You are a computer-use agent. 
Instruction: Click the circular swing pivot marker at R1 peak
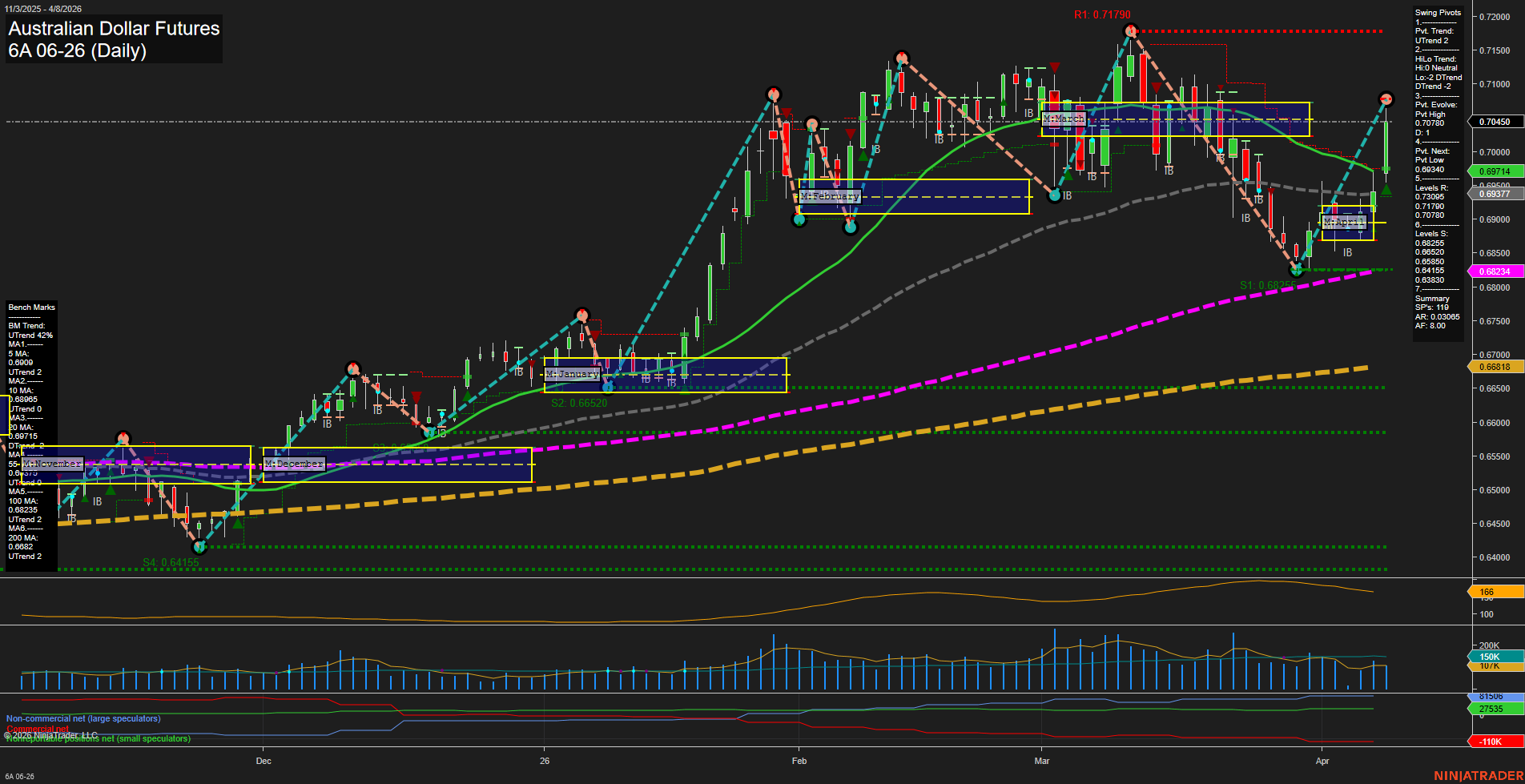pyautogui.click(x=1130, y=29)
